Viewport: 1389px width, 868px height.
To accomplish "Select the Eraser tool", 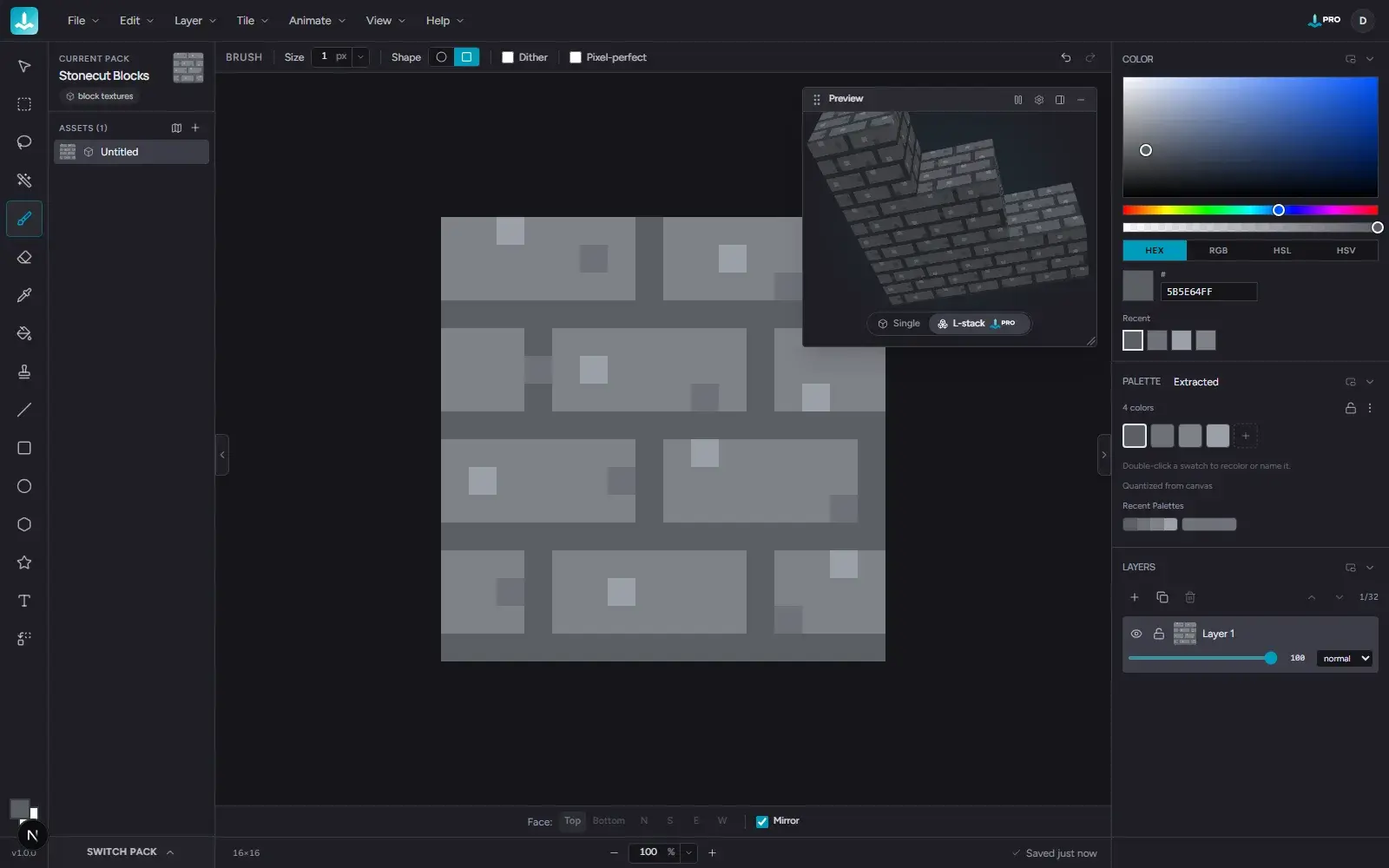I will coord(24,257).
